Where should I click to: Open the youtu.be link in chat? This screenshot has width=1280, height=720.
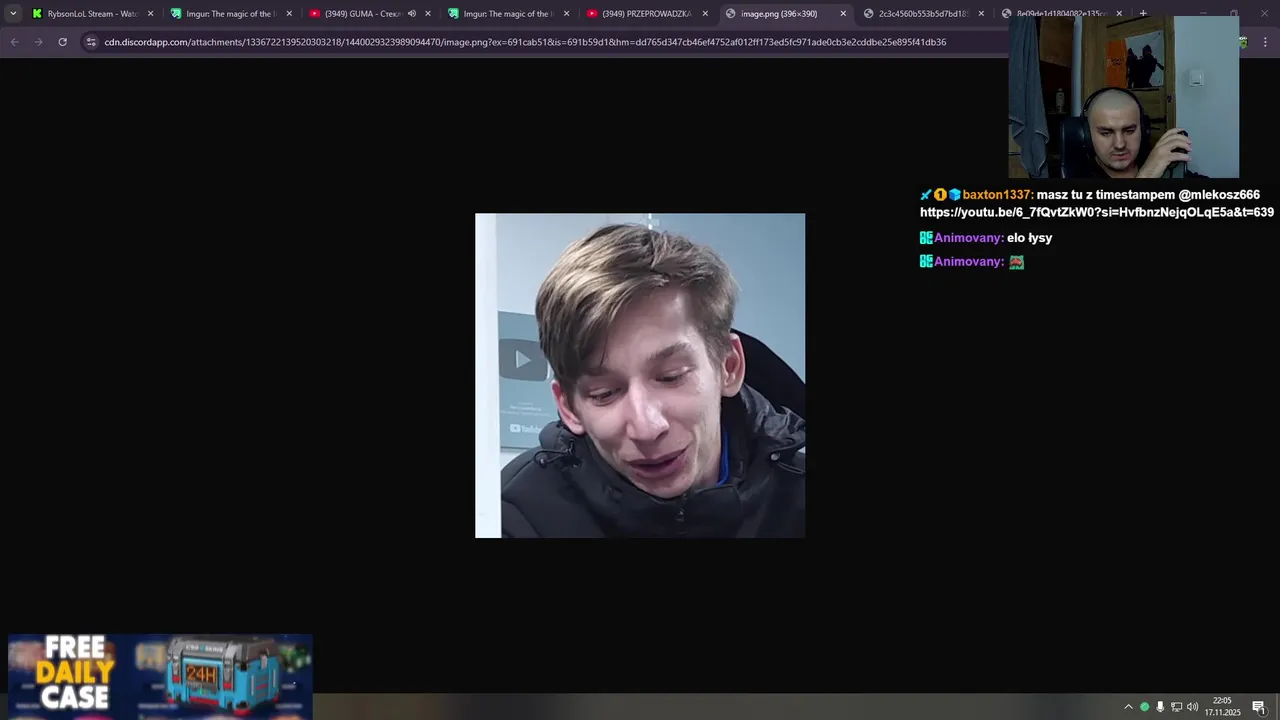[1097, 212]
